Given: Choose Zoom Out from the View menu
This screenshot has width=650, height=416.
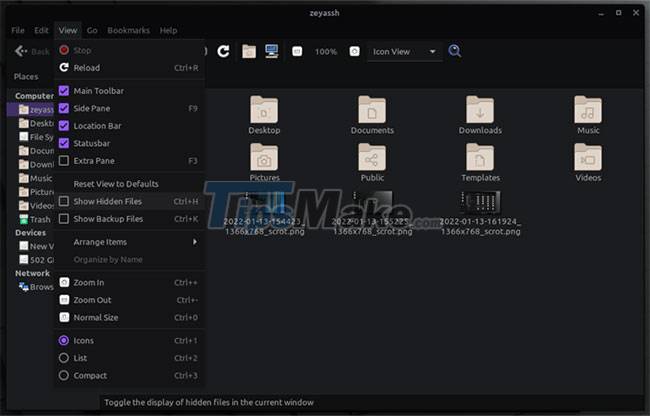Looking at the screenshot, I should tap(129, 300).
